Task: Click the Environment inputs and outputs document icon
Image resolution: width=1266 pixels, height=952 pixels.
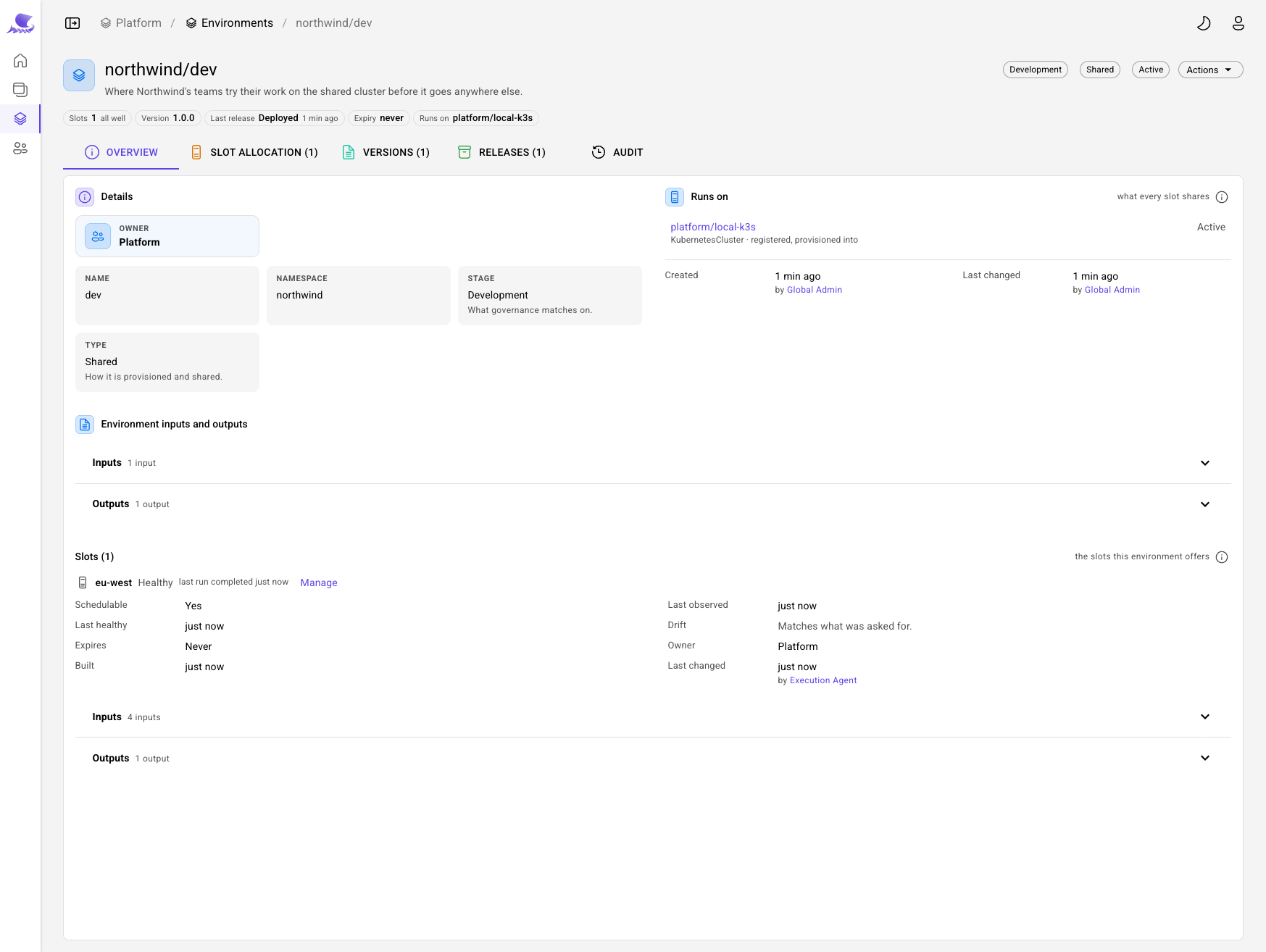Action: pos(85,425)
